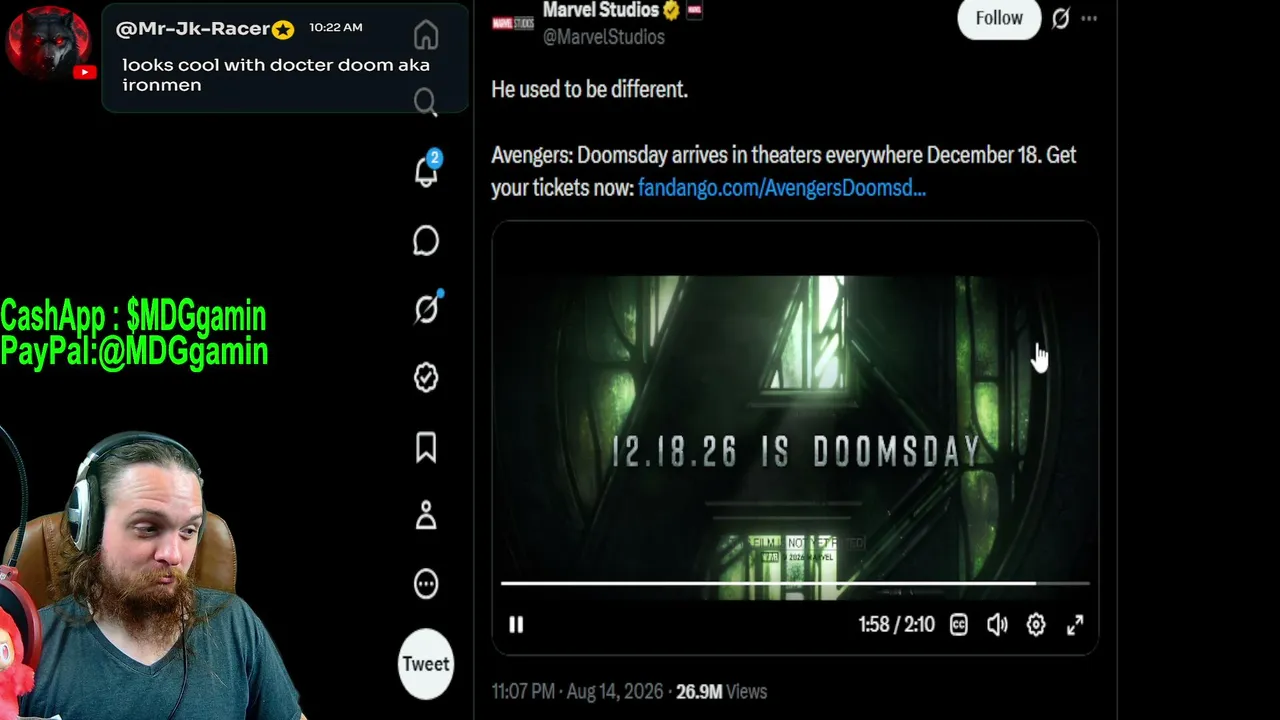Pause the trailer video
Screen dimensions: 1280x720
(x=516, y=625)
